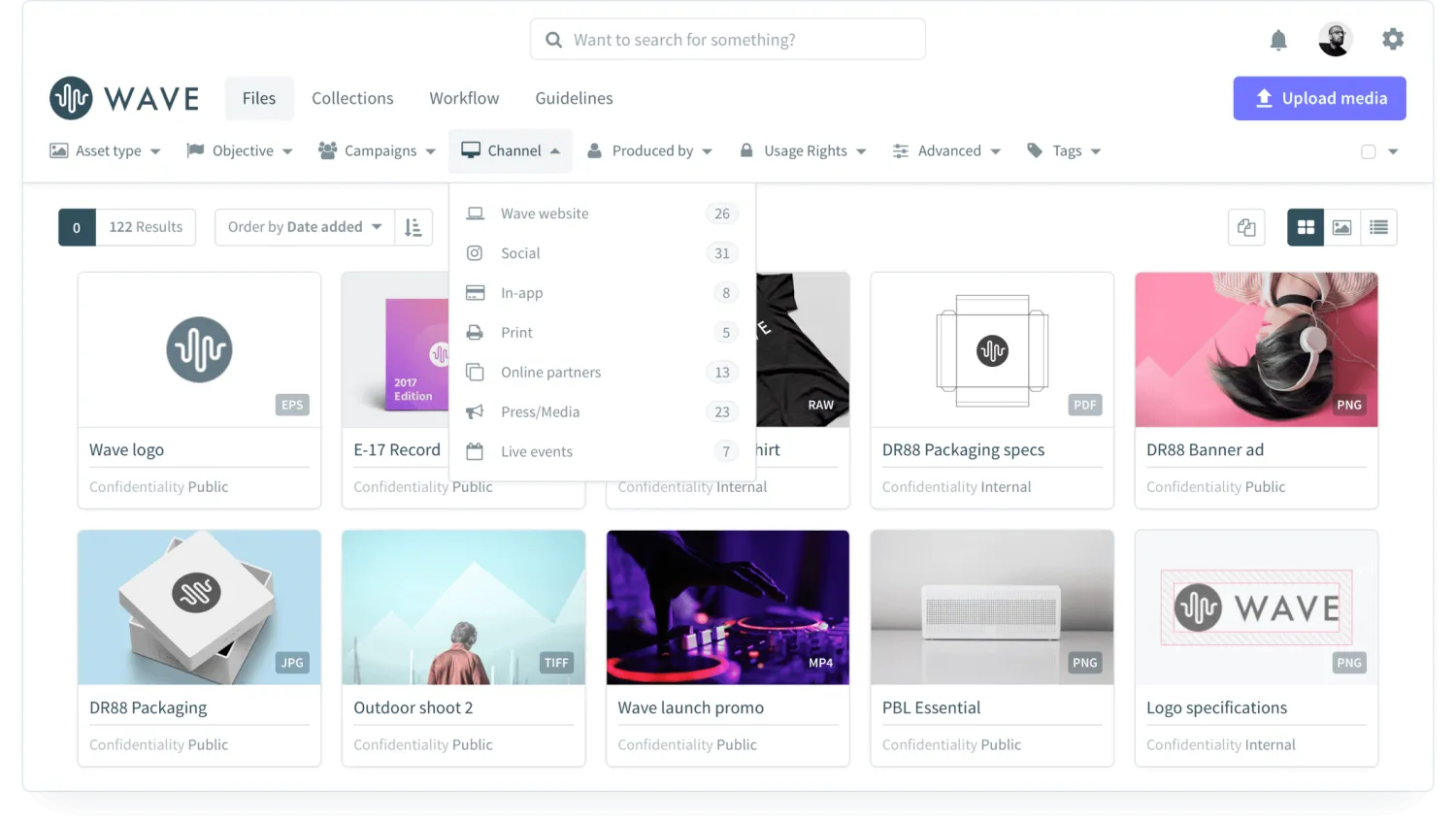Click the notifications bell icon
Viewport: 1456px width, 820px height.
[x=1278, y=40]
